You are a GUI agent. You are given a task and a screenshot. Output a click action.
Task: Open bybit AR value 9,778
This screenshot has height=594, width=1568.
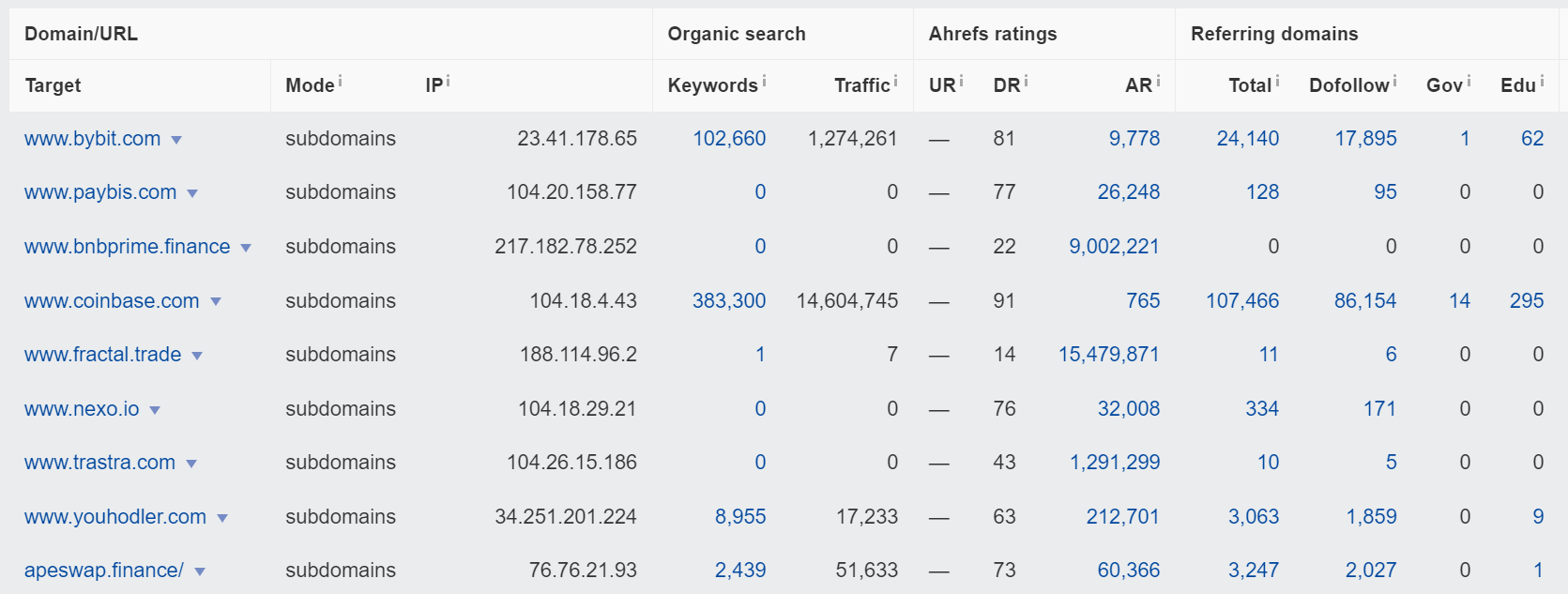tap(1134, 139)
